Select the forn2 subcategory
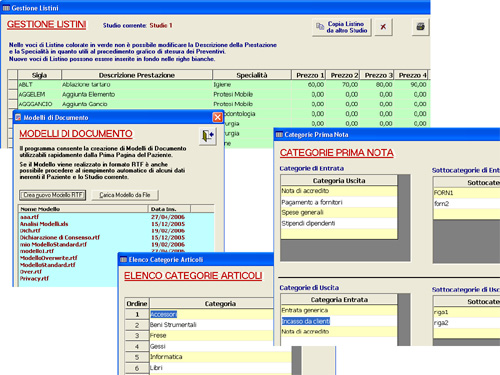The height and width of the screenshot is (375, 500). pos(467,203)
